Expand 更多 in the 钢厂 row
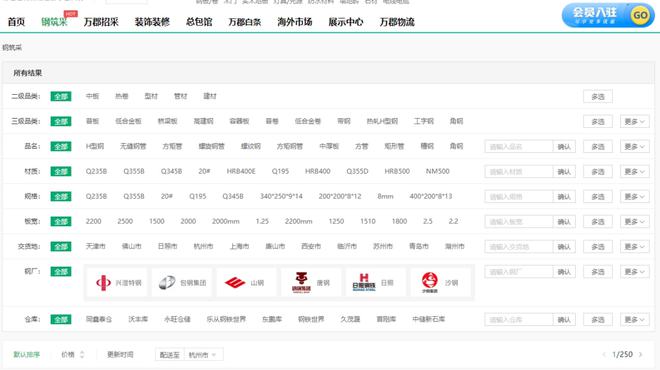 coord(634,272)
